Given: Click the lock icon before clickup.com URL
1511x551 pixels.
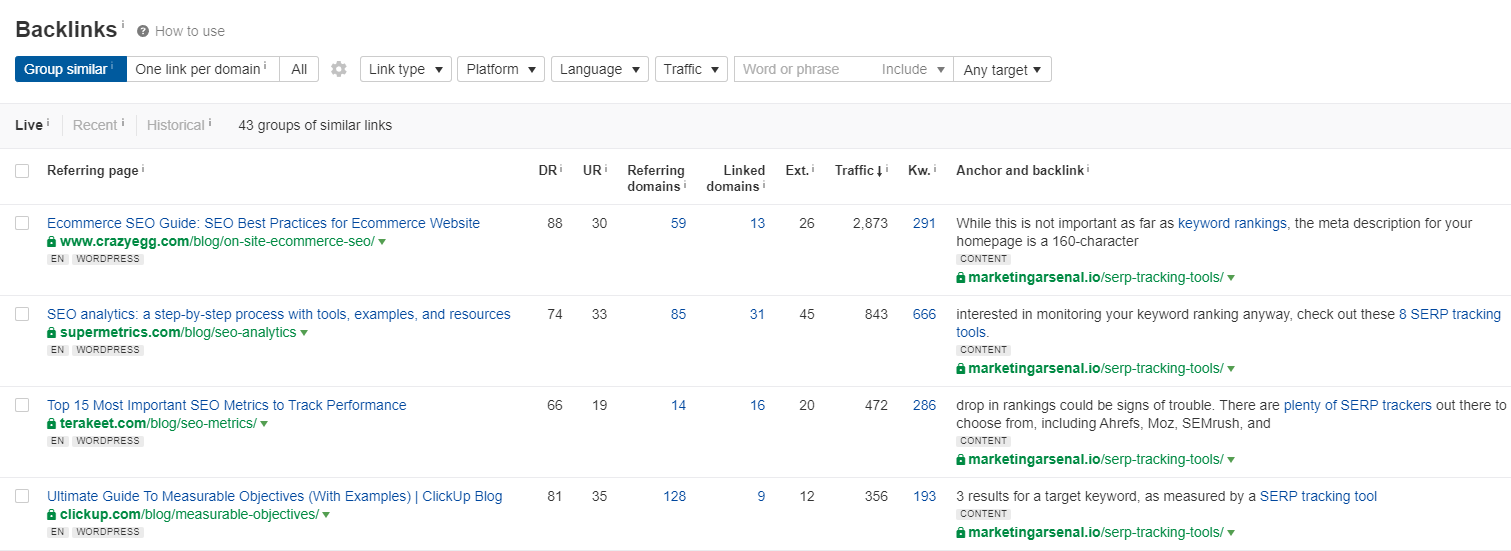Looking at the screenshot, I should 52,515.
